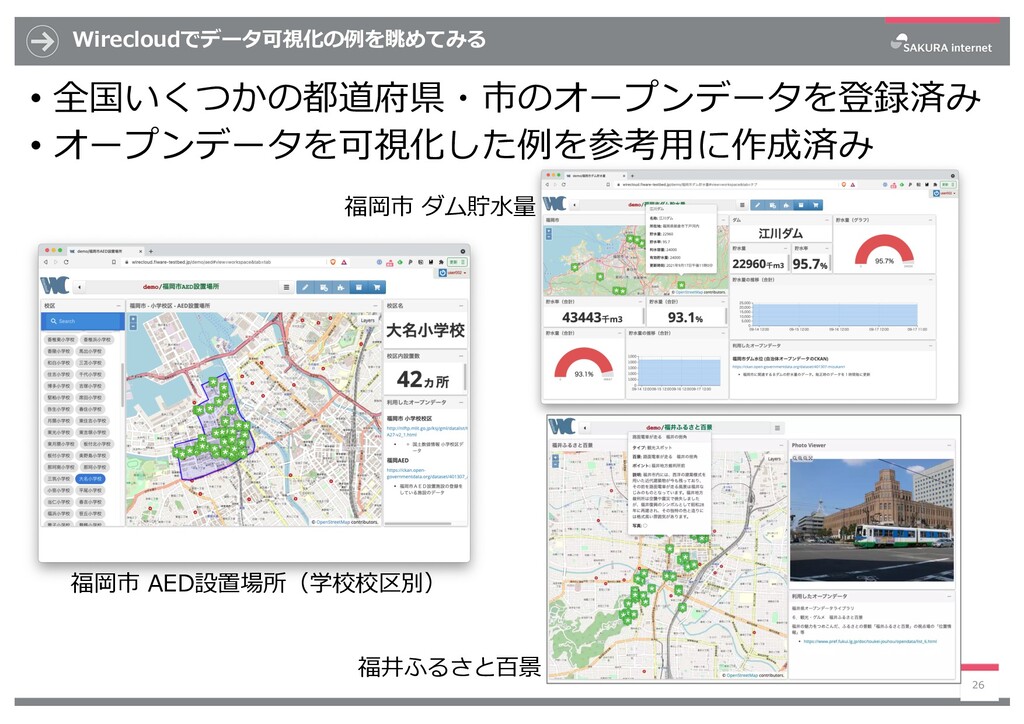Click the pencil edit icon in AED window toolbar
This screenshot has height=724, width=1024.
pyautogui.click(x=305, y=287)
